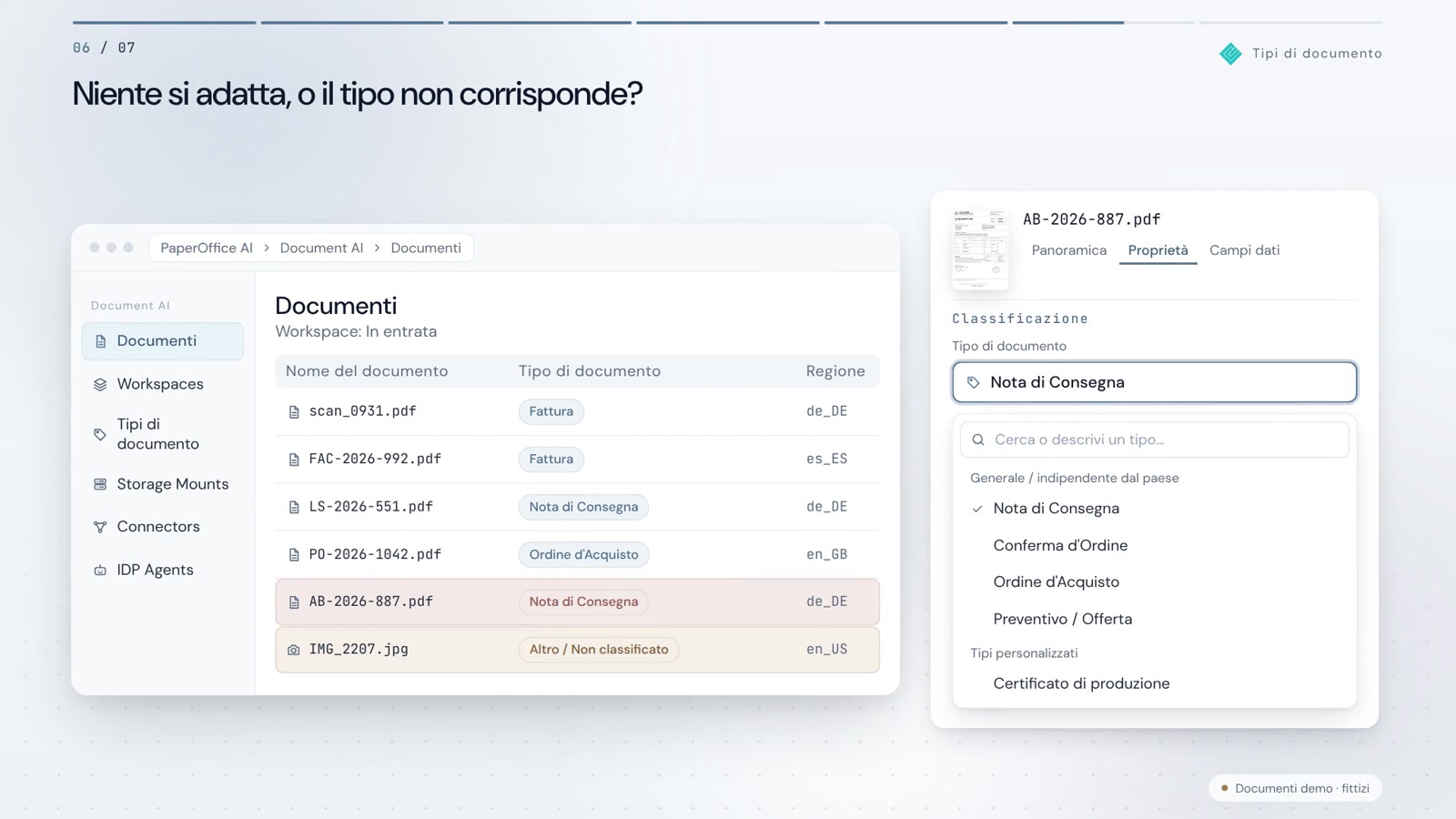Viewport: 1456px width, 819px height.
Task: Click es_ES region cell
Action: 826,460
